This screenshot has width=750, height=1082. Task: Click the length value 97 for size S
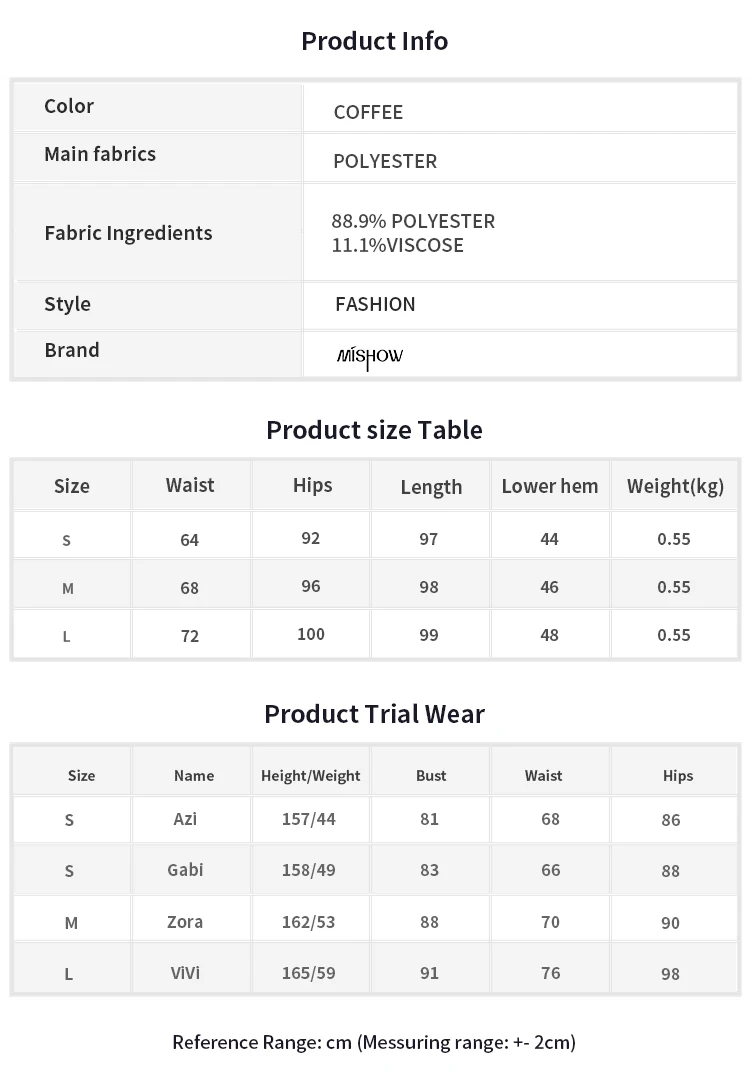tap(428, 539)
